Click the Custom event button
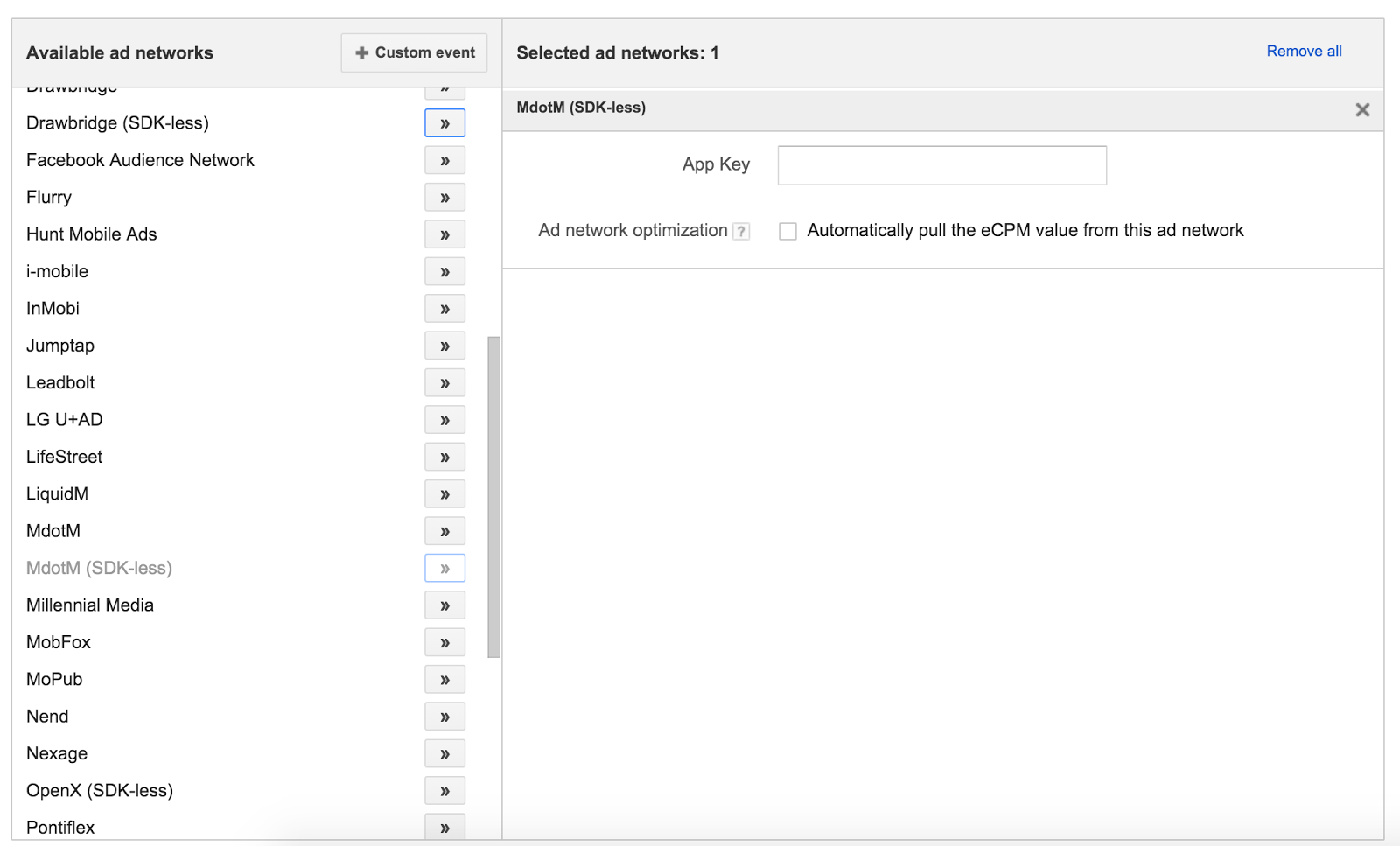 tap(414, 52)
